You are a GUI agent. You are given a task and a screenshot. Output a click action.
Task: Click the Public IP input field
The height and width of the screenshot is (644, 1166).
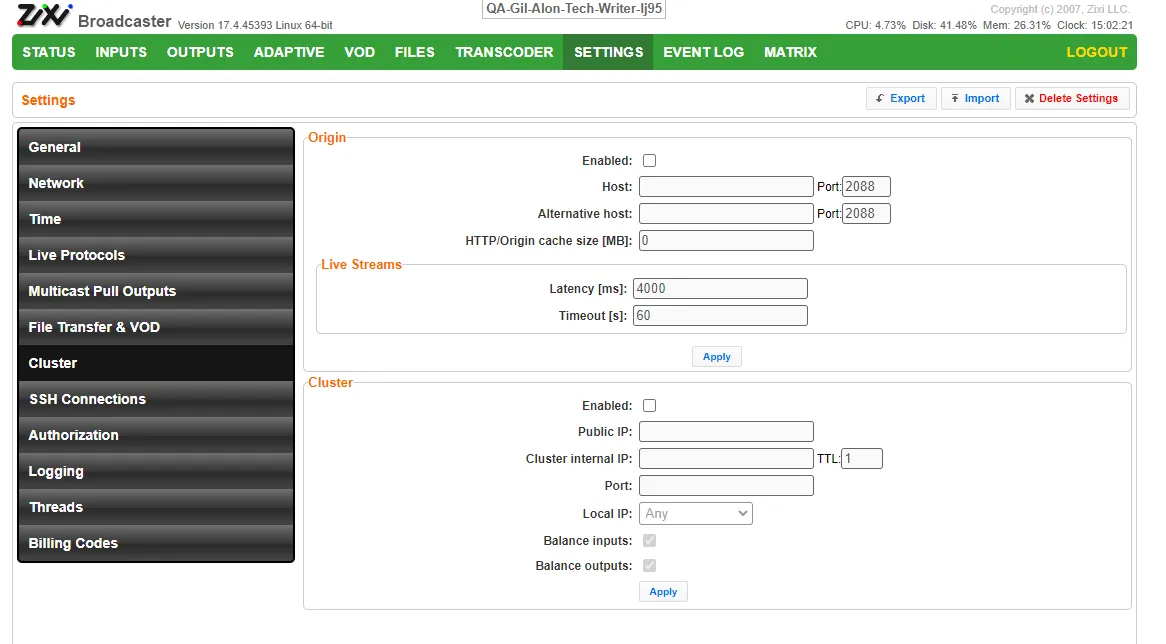tap(727, 431)
